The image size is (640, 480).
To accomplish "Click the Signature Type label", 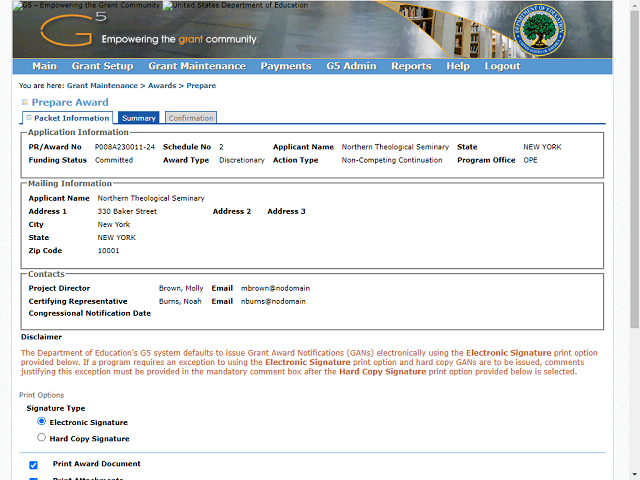I will pos(56,408).
